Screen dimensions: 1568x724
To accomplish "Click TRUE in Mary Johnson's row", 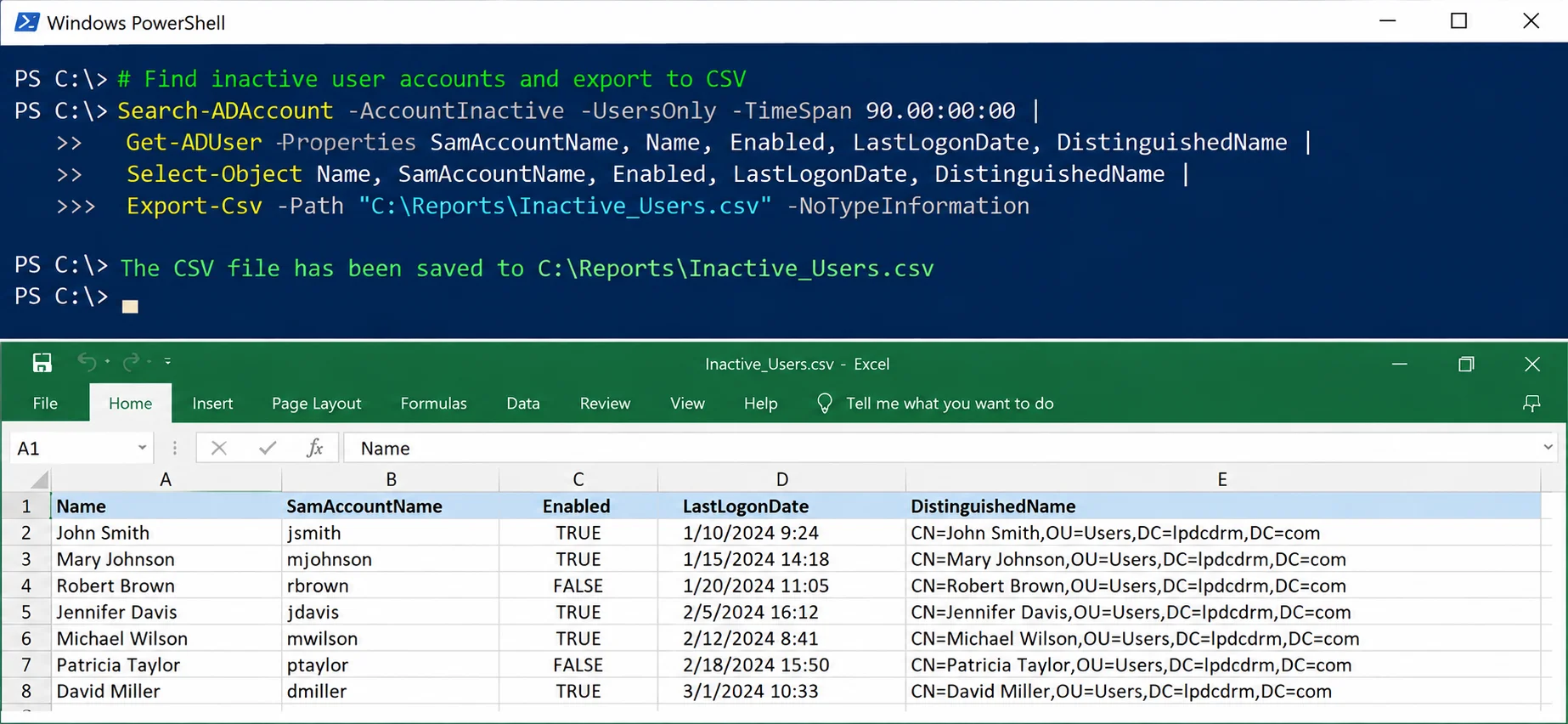I will pyautogui.click(x=578, y=559).
